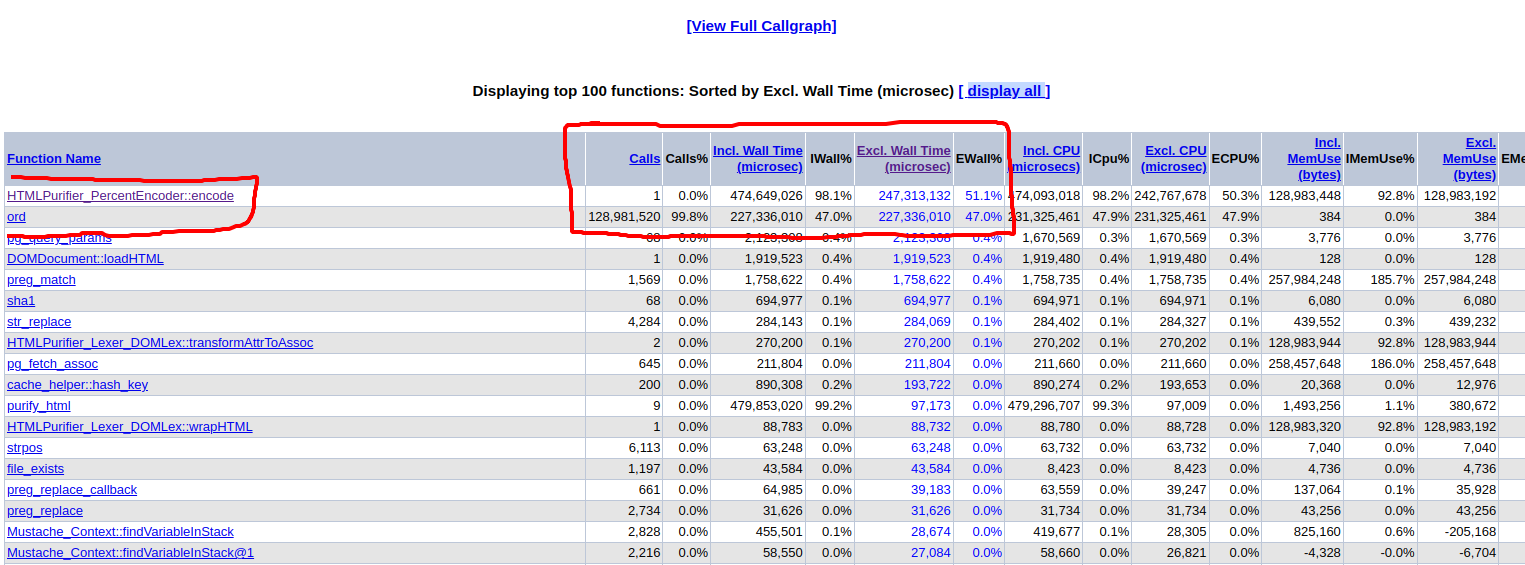1525x565 pixels.
Task: Select sha1 Excl. Wall Time 694,977
Action: pos(927,301)
